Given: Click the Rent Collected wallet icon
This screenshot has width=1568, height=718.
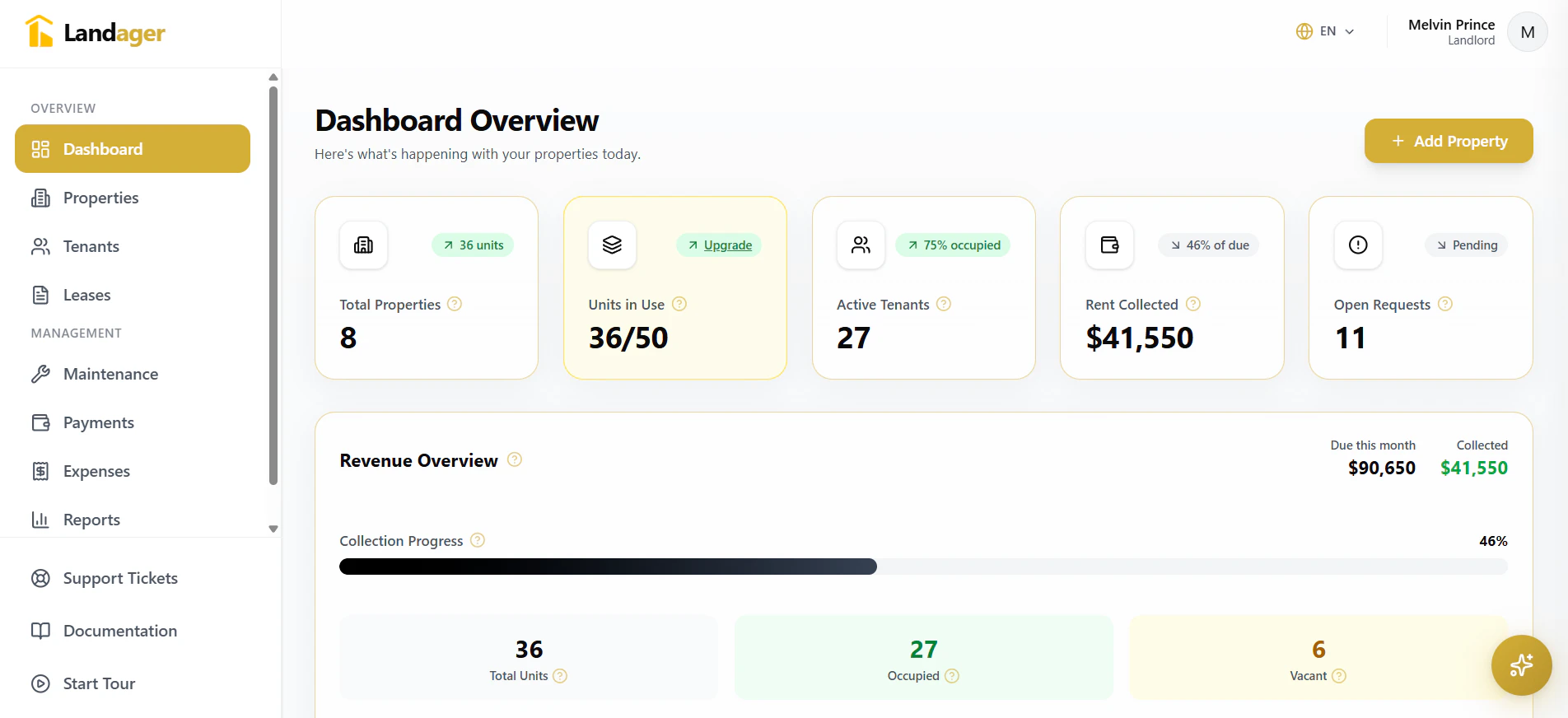Looking at the screenshot, I should pos(1109,245).
